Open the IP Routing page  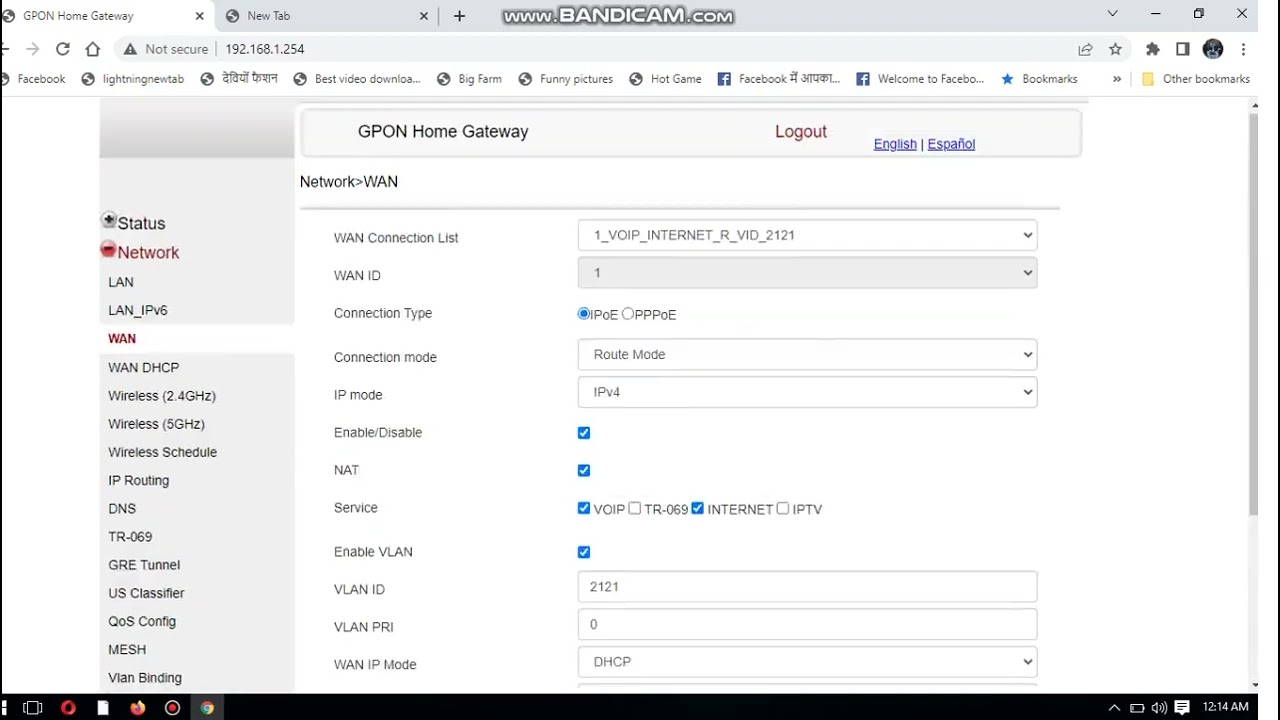point(139,480)
